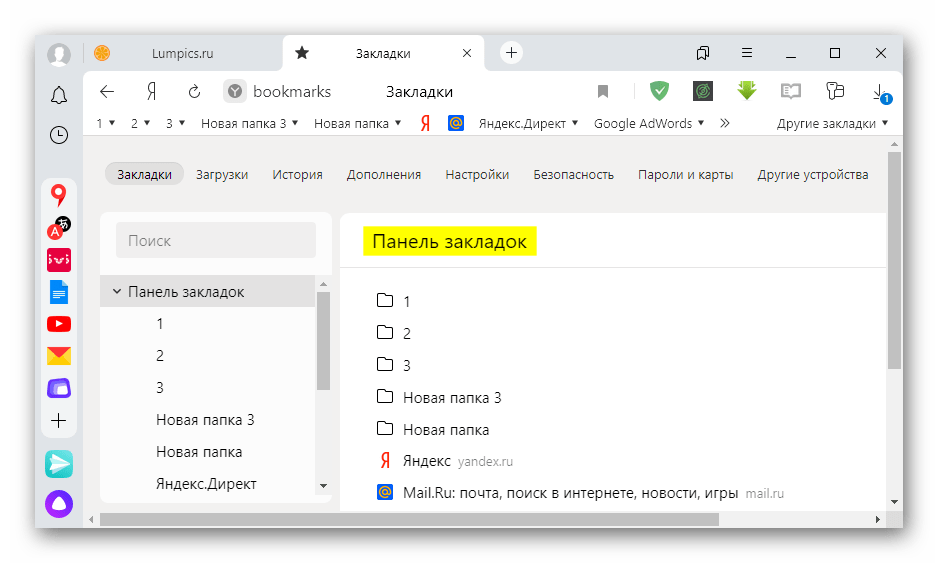The width and height of the screenshot is (938, 563).
Task: Open the bookmarks manager icon in title bar
Action: point(703,53)
